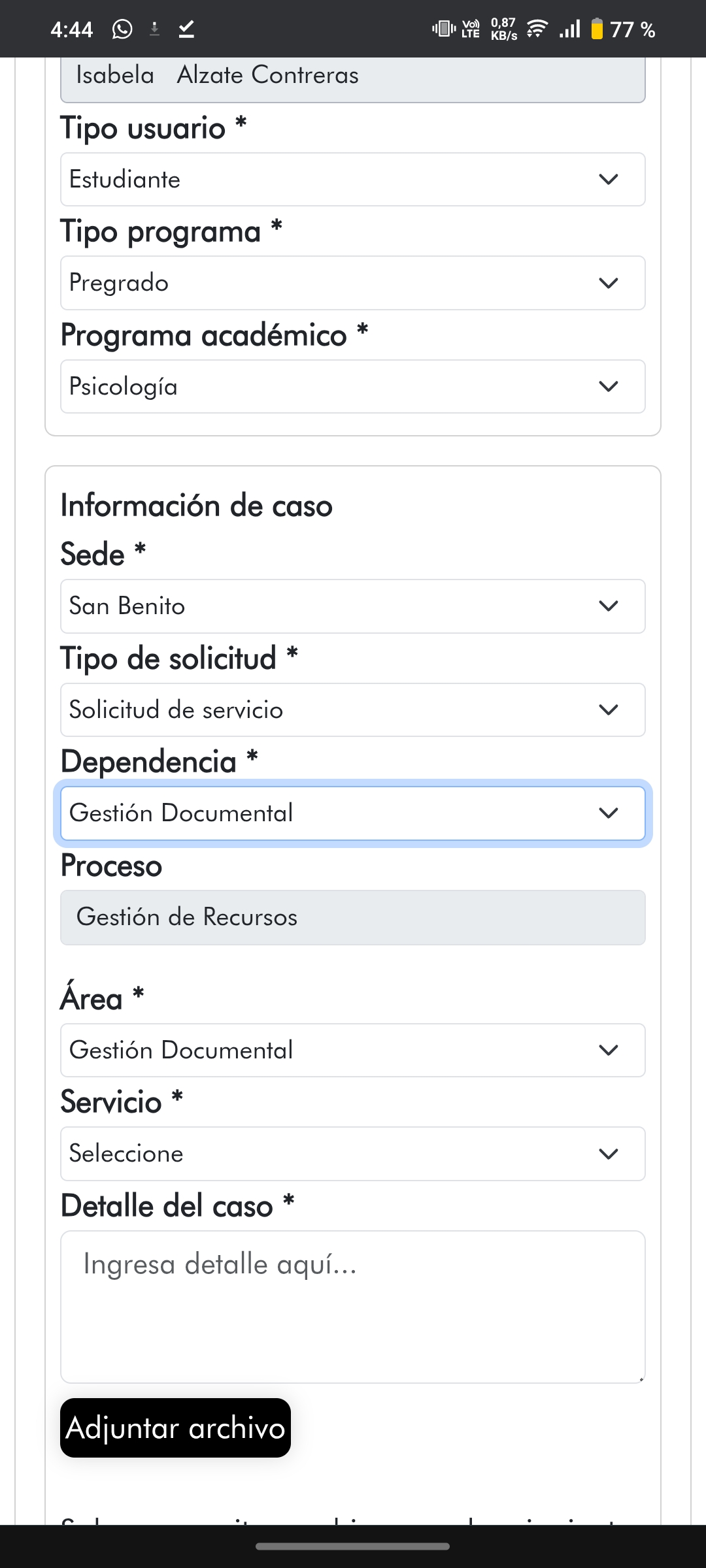Click the Adjuntar archivo button
The width and height of the screenshot is (706, 1568).
tap(175, 1428)
